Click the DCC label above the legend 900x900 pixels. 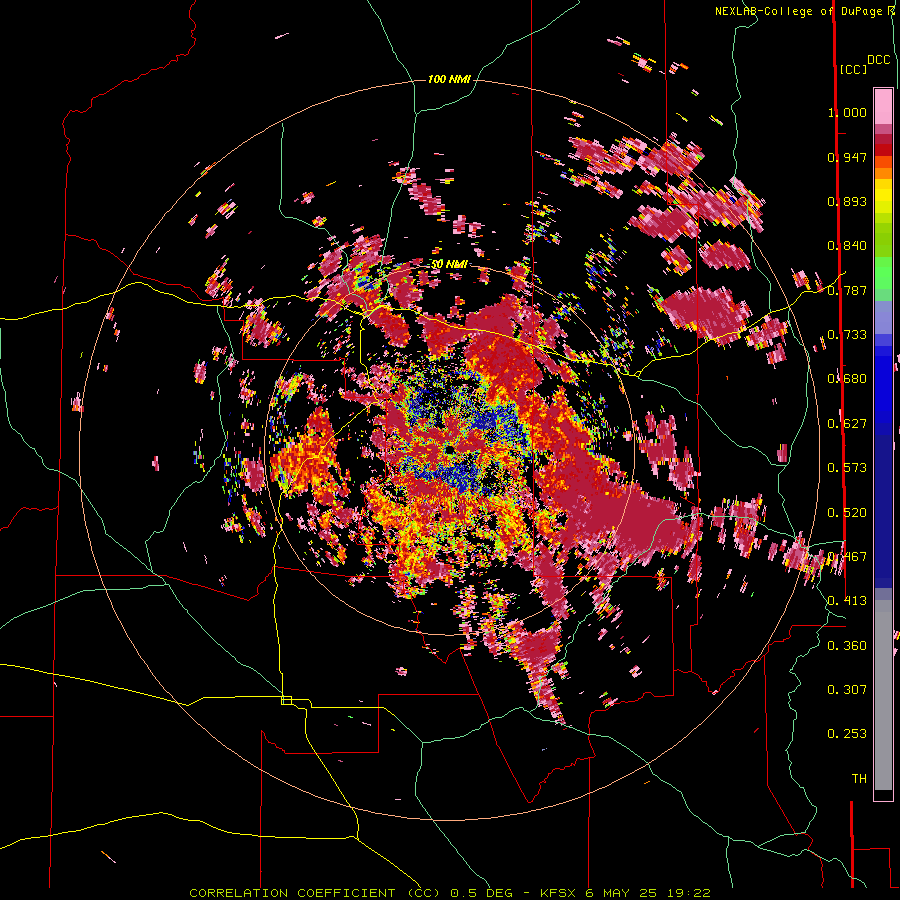pos(878,60)
